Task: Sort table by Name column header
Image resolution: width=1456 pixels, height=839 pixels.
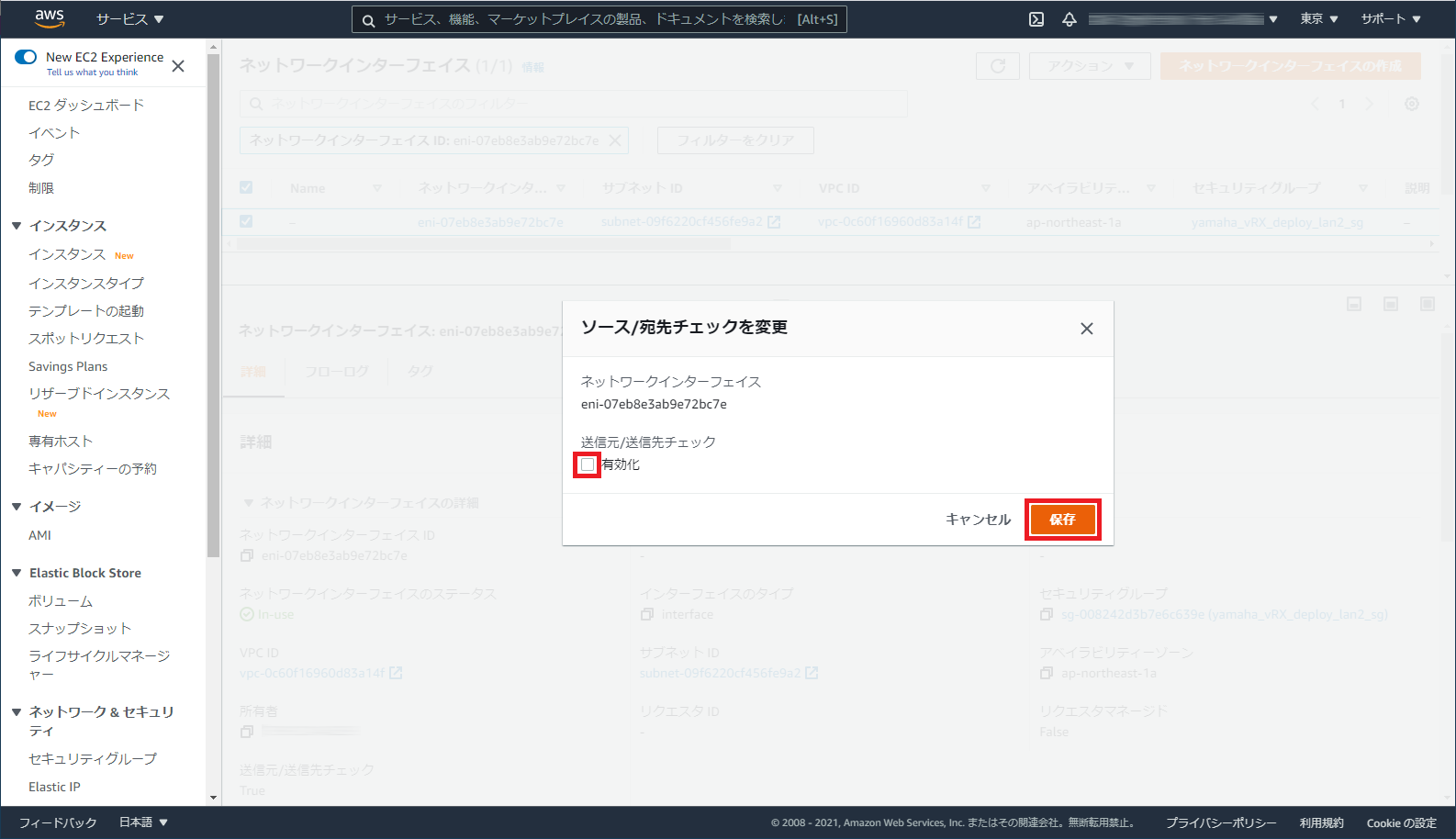Action: click(x=308, y=188)
